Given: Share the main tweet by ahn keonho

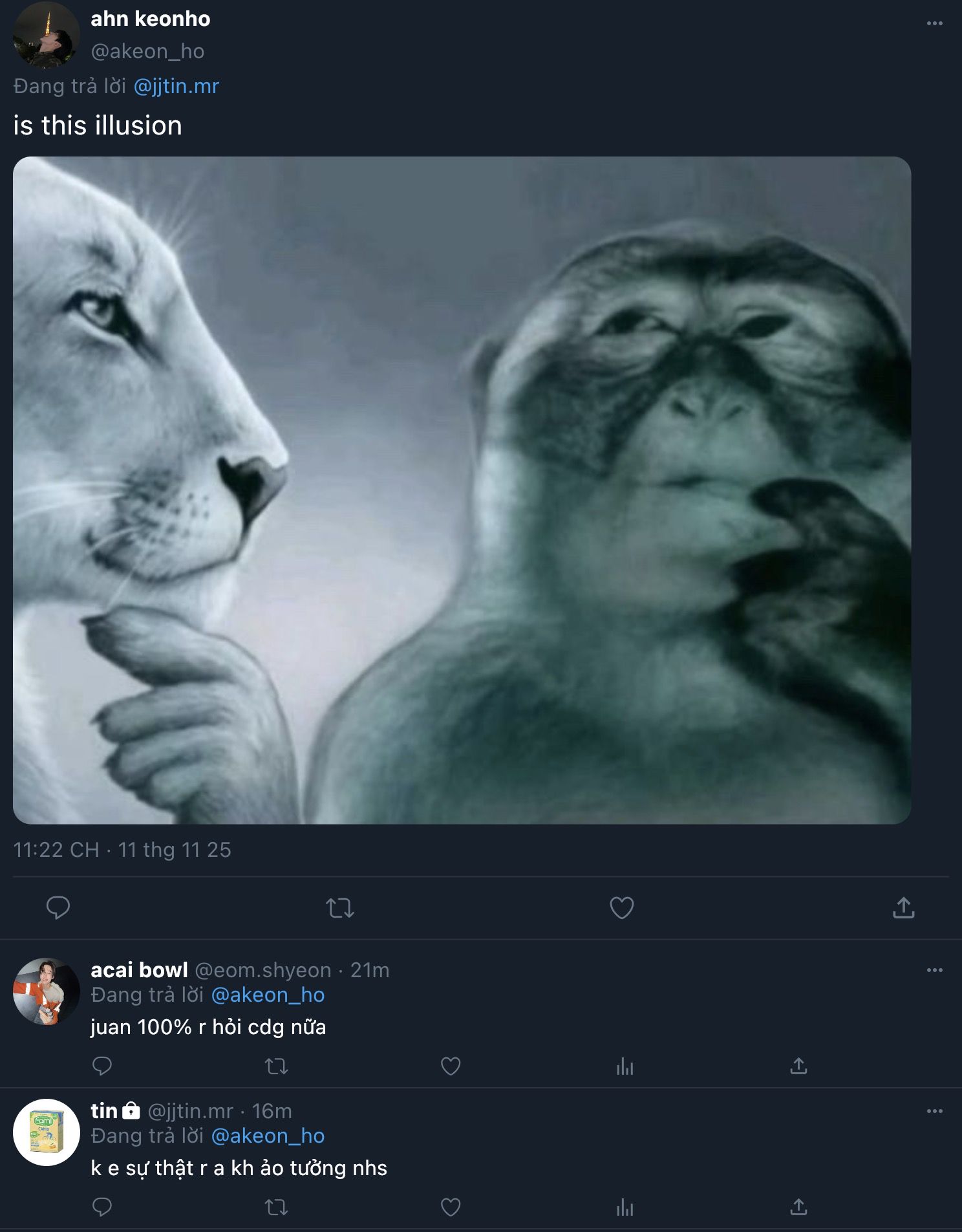Looking at the screenshot, I should [x=903, y=907].
